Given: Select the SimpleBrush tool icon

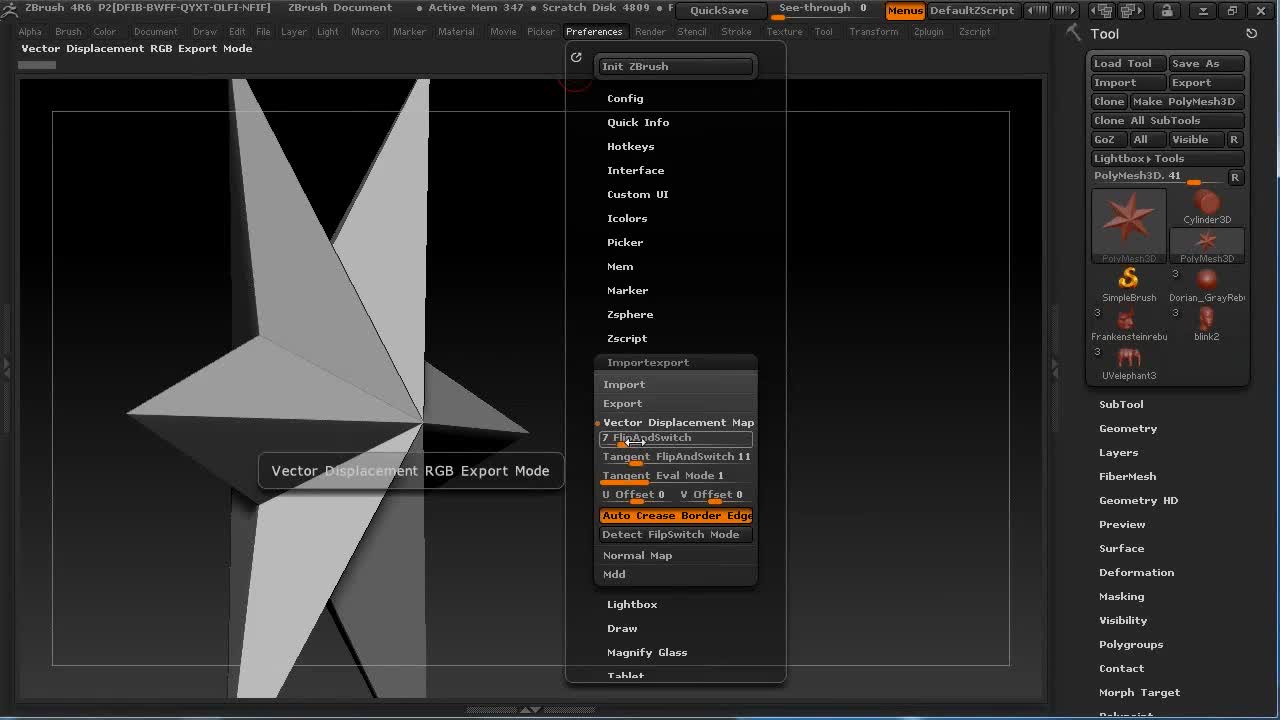Looking at the screenshot, I should (1129, 285).
